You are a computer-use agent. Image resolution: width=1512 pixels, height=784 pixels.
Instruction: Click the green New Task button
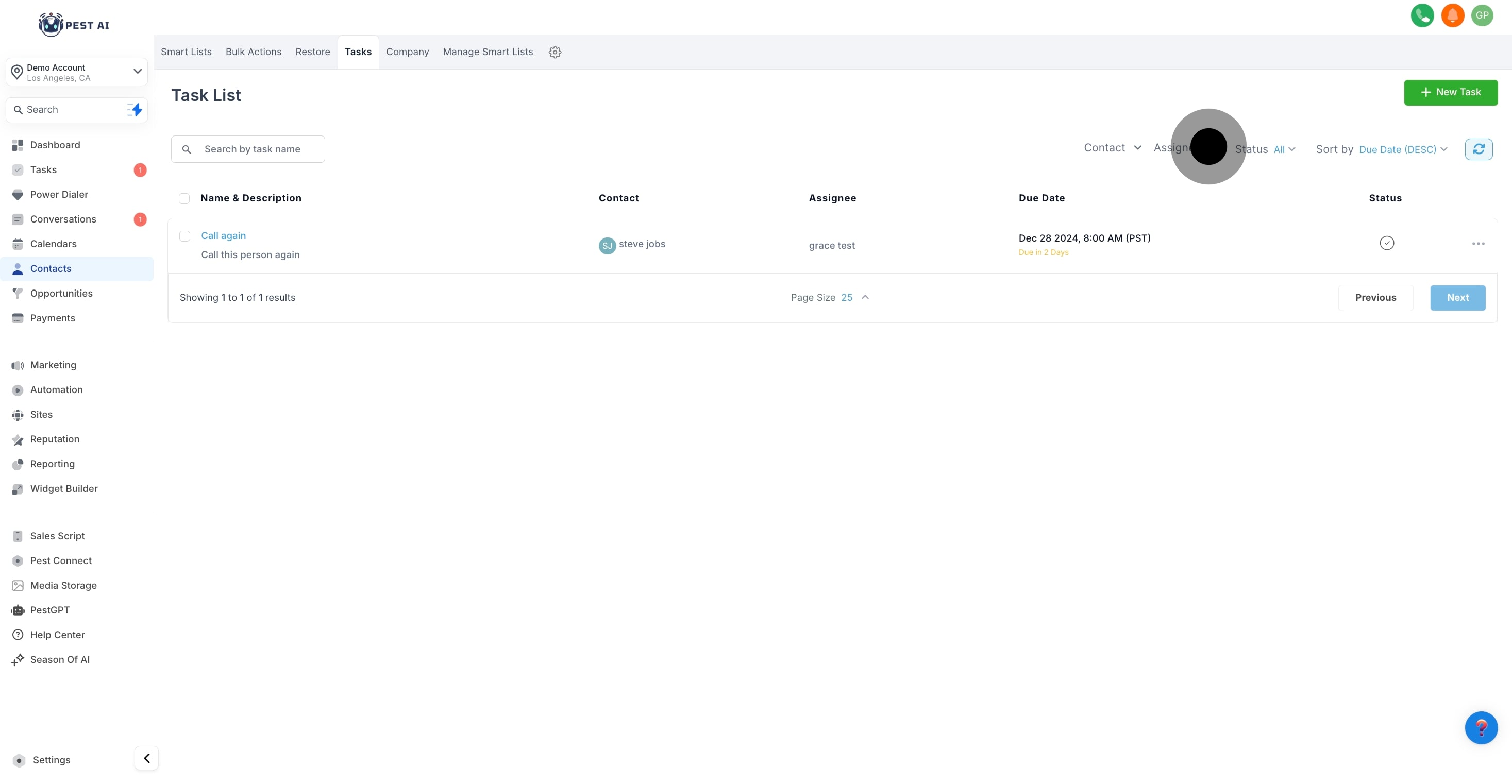[x=1450, y=92]
